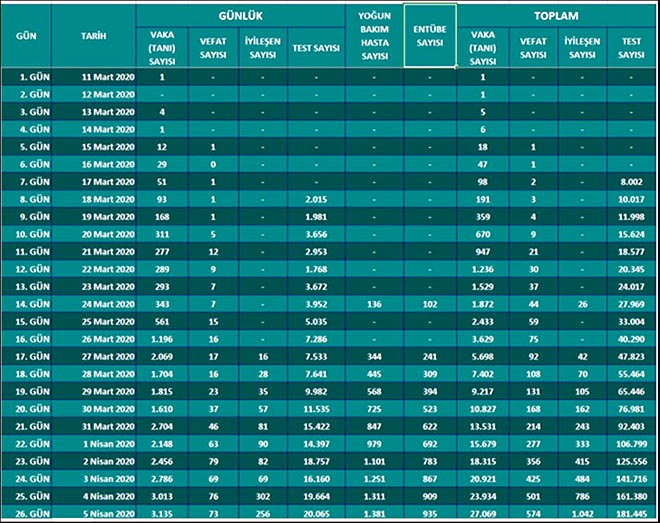Image resolution: width=660 pixels, height=523 pixels.
Task: Click TEST SAYISI header under GÜNLÜK
Action: [315, 48]
